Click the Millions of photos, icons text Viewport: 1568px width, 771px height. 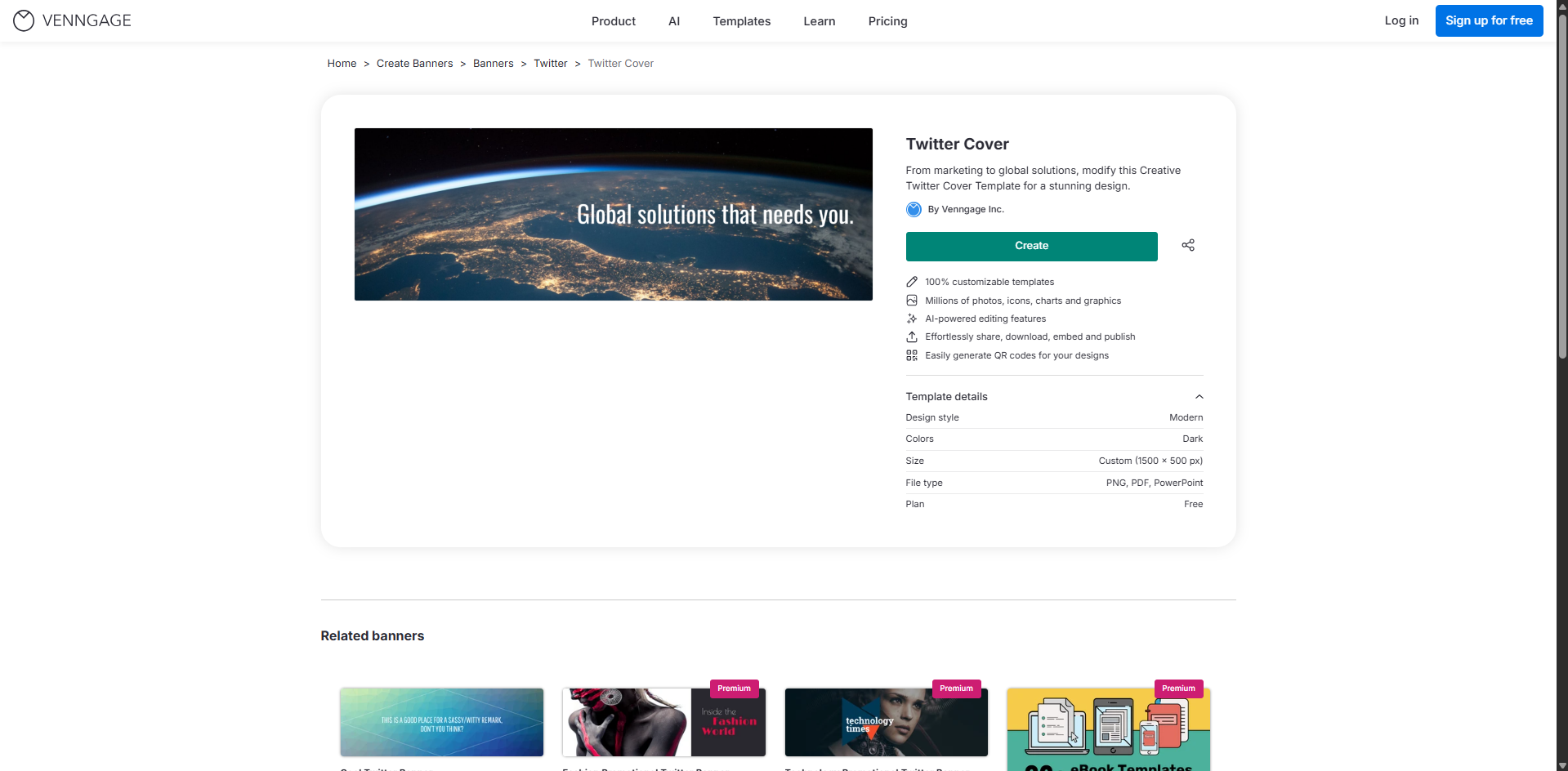point(1023,301)
